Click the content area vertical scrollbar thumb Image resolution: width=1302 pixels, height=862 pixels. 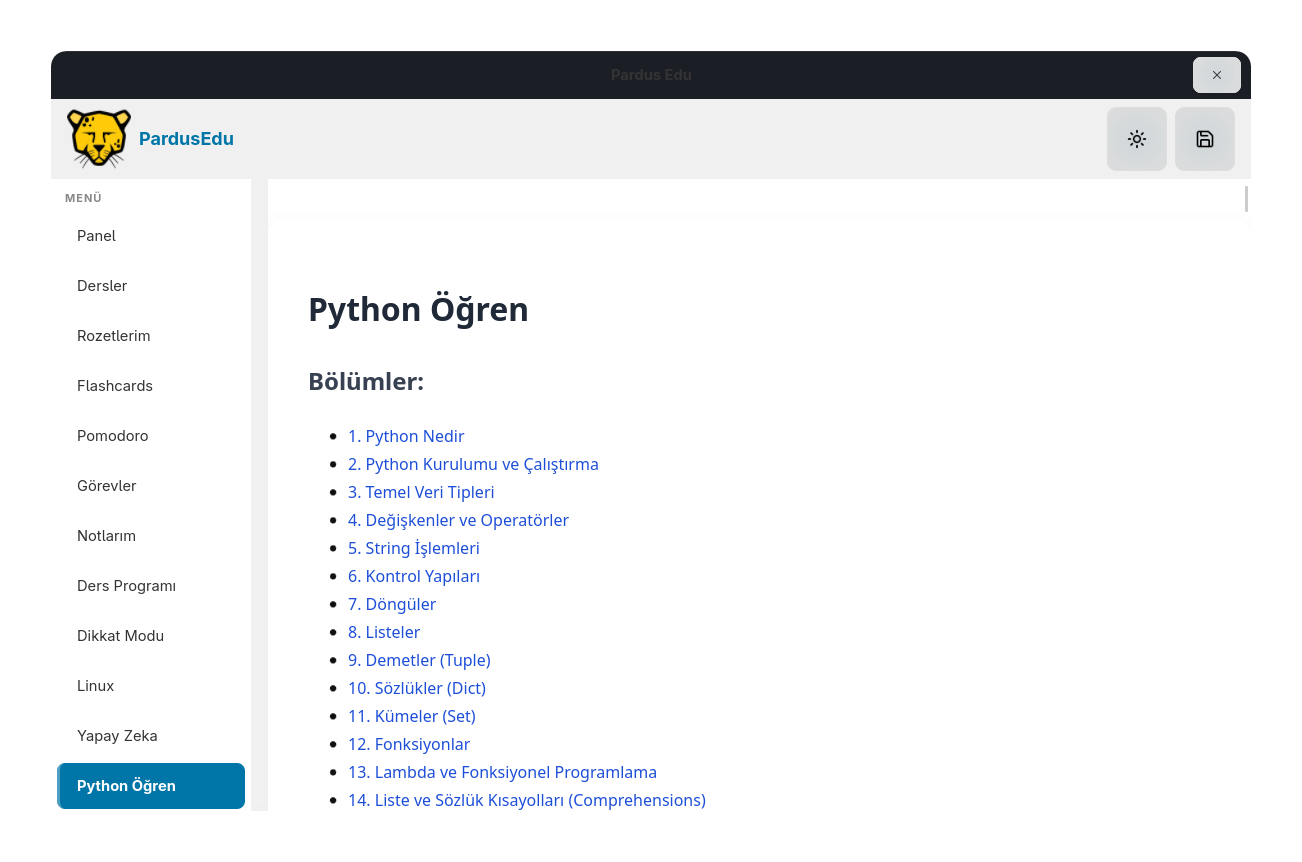[x=1246, y=199]
